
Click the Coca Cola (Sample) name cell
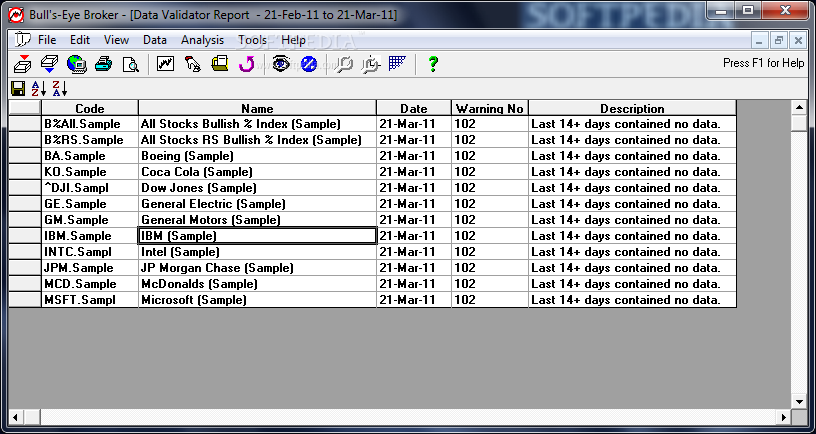(x=257, y=172)
